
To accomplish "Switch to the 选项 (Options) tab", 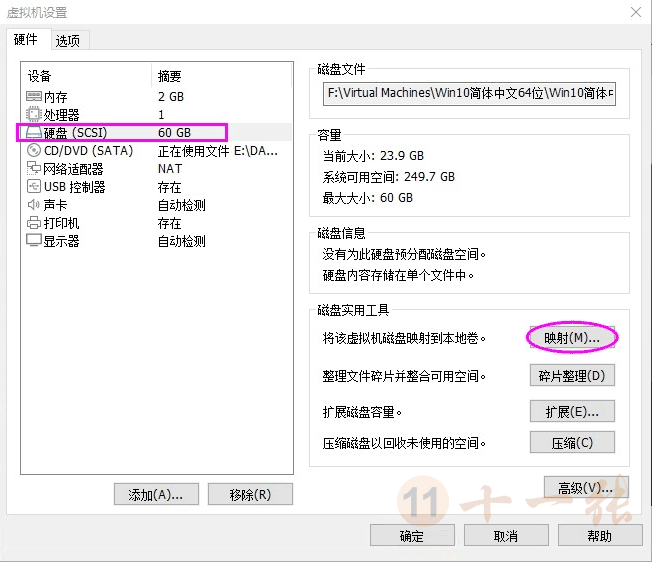I will pyautogui.click(x=68, y=41).
